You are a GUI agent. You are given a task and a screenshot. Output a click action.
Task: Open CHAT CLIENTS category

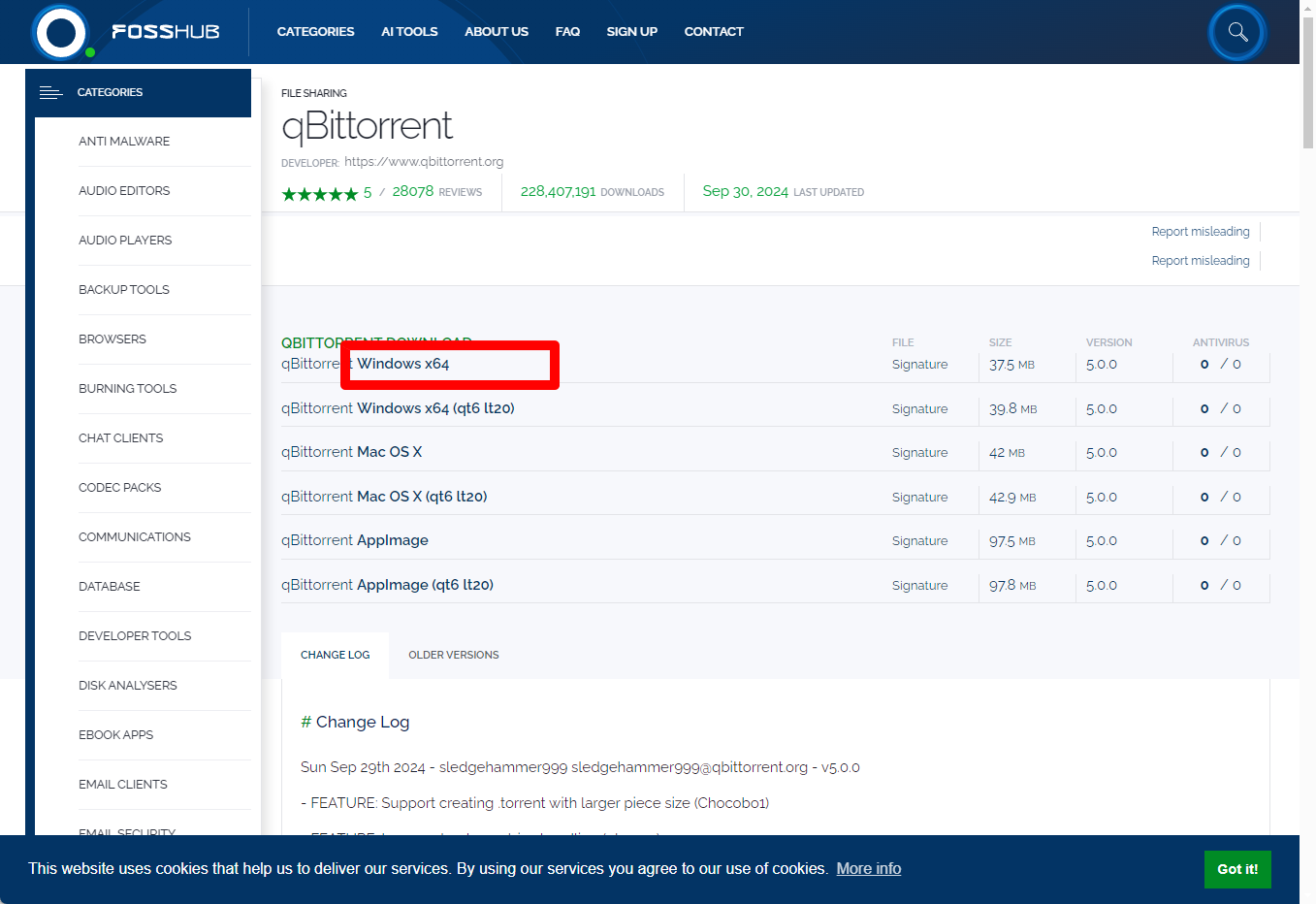pyautogui.click(x=121, y=438)
